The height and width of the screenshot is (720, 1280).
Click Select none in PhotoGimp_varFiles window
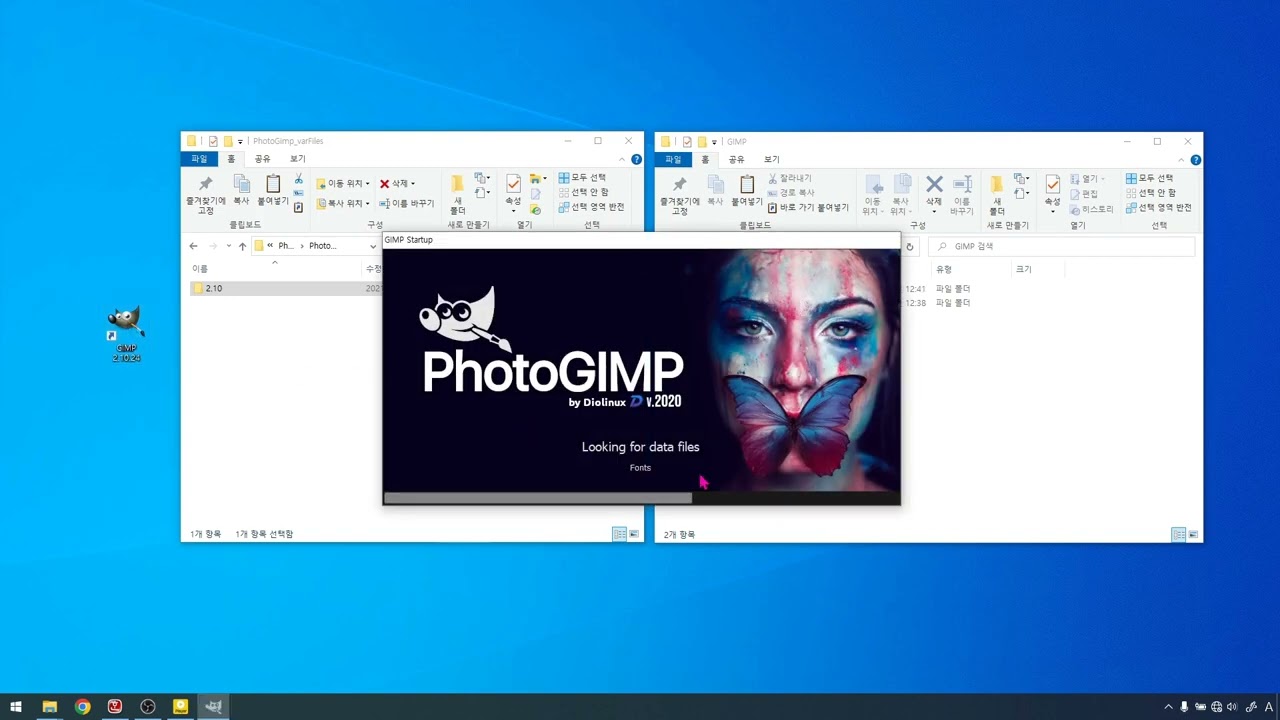point(583,192)
